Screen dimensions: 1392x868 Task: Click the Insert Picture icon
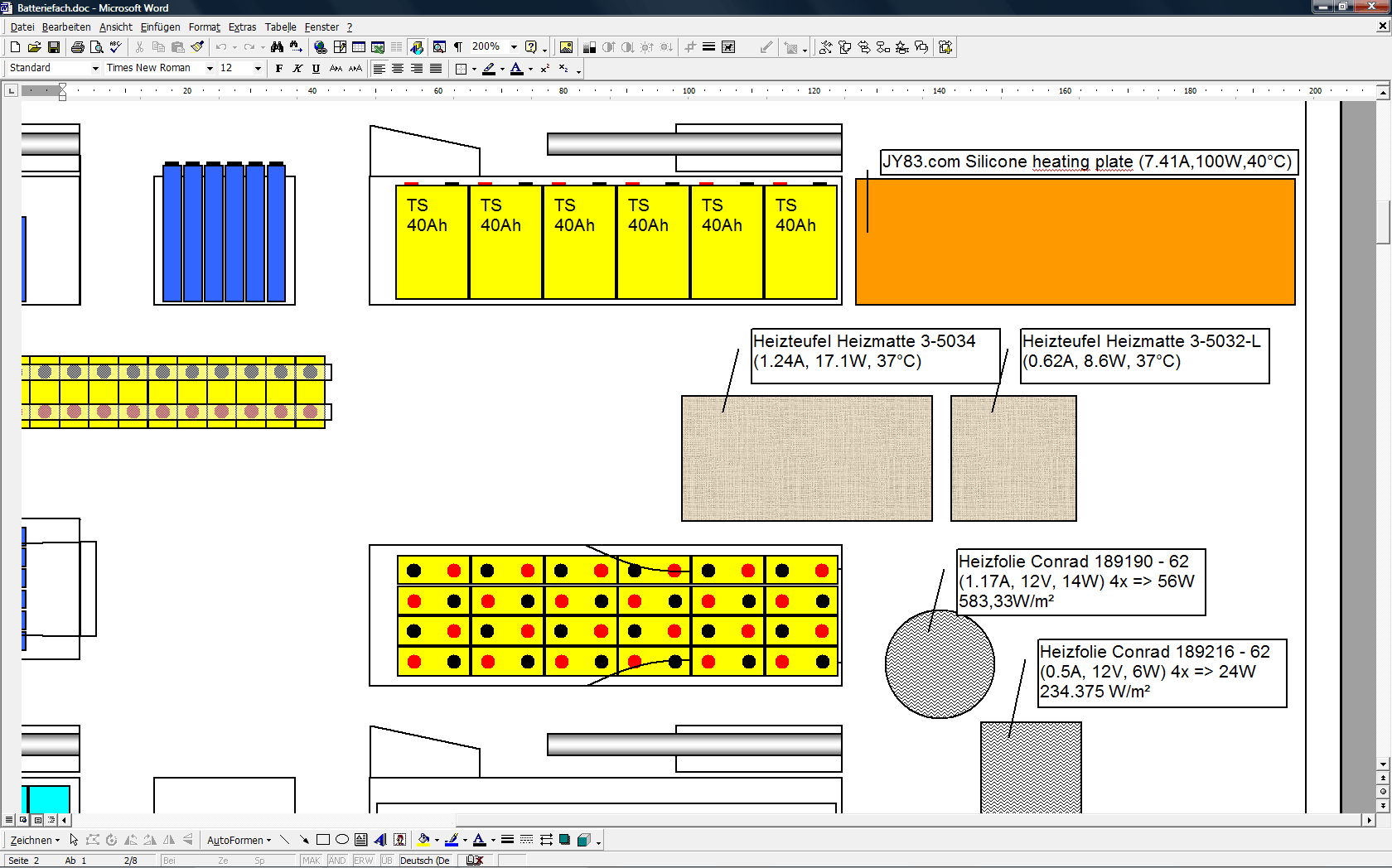(x=566, y=47)
